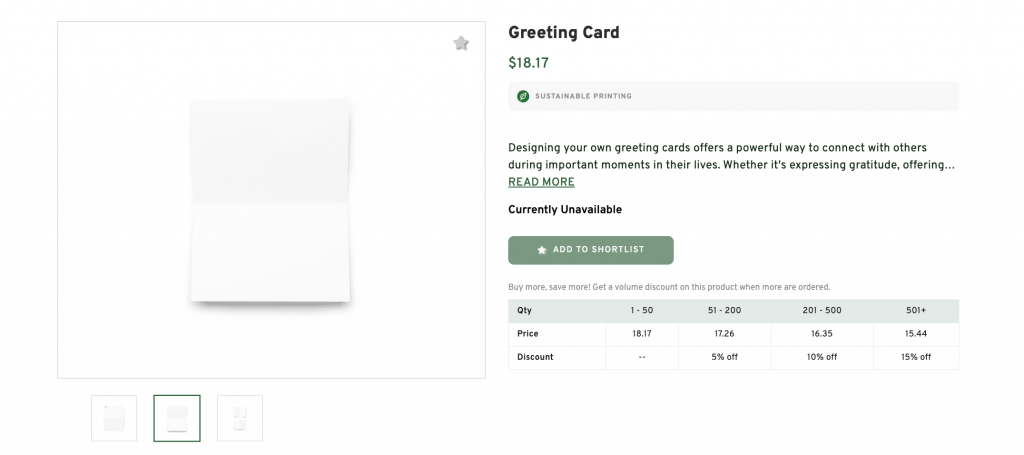Click the Add to Shortlist button
The image size is (1024, 455).
pyautogui.click(x=590, y=250)
